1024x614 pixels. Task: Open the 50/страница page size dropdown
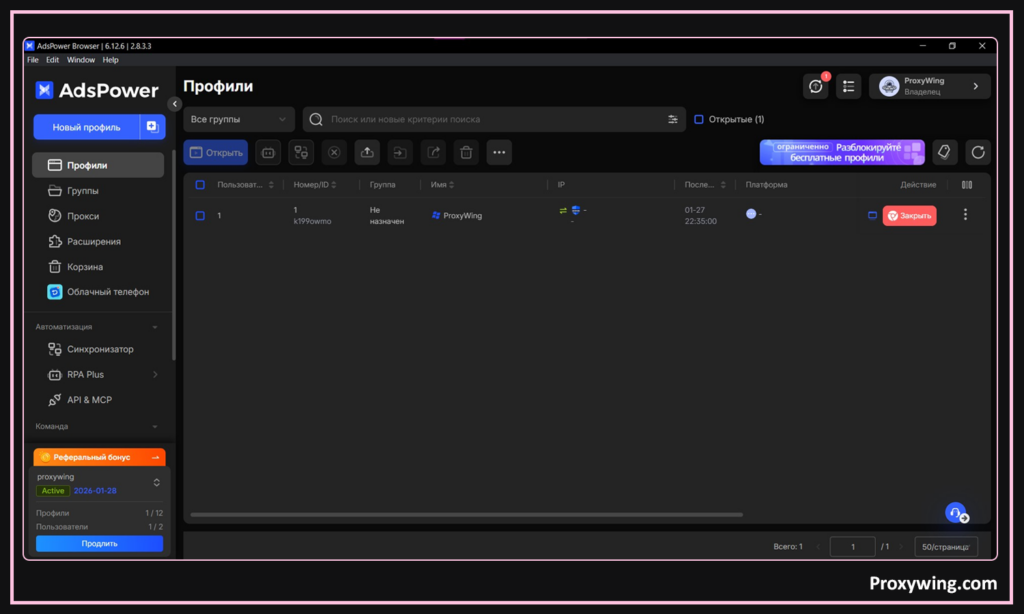point(945,546)
